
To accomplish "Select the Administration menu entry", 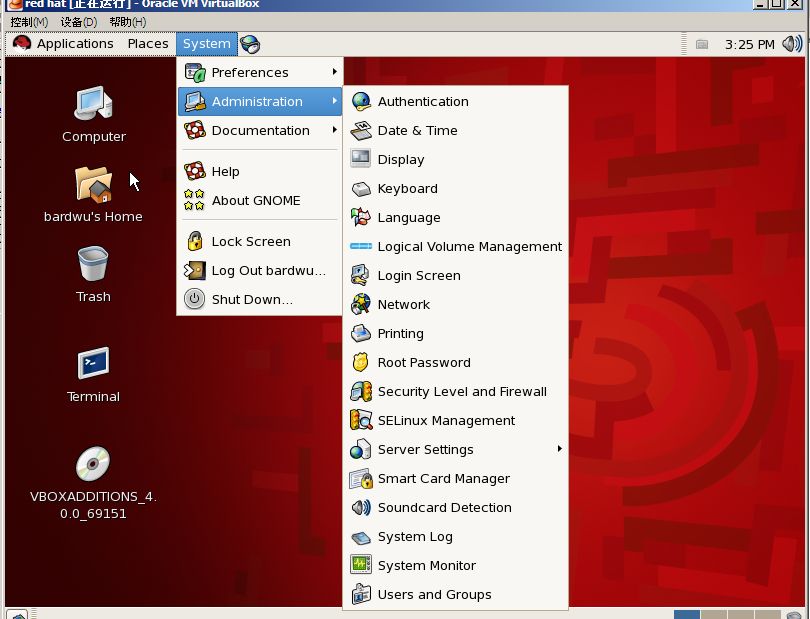I will pos(260,101).
